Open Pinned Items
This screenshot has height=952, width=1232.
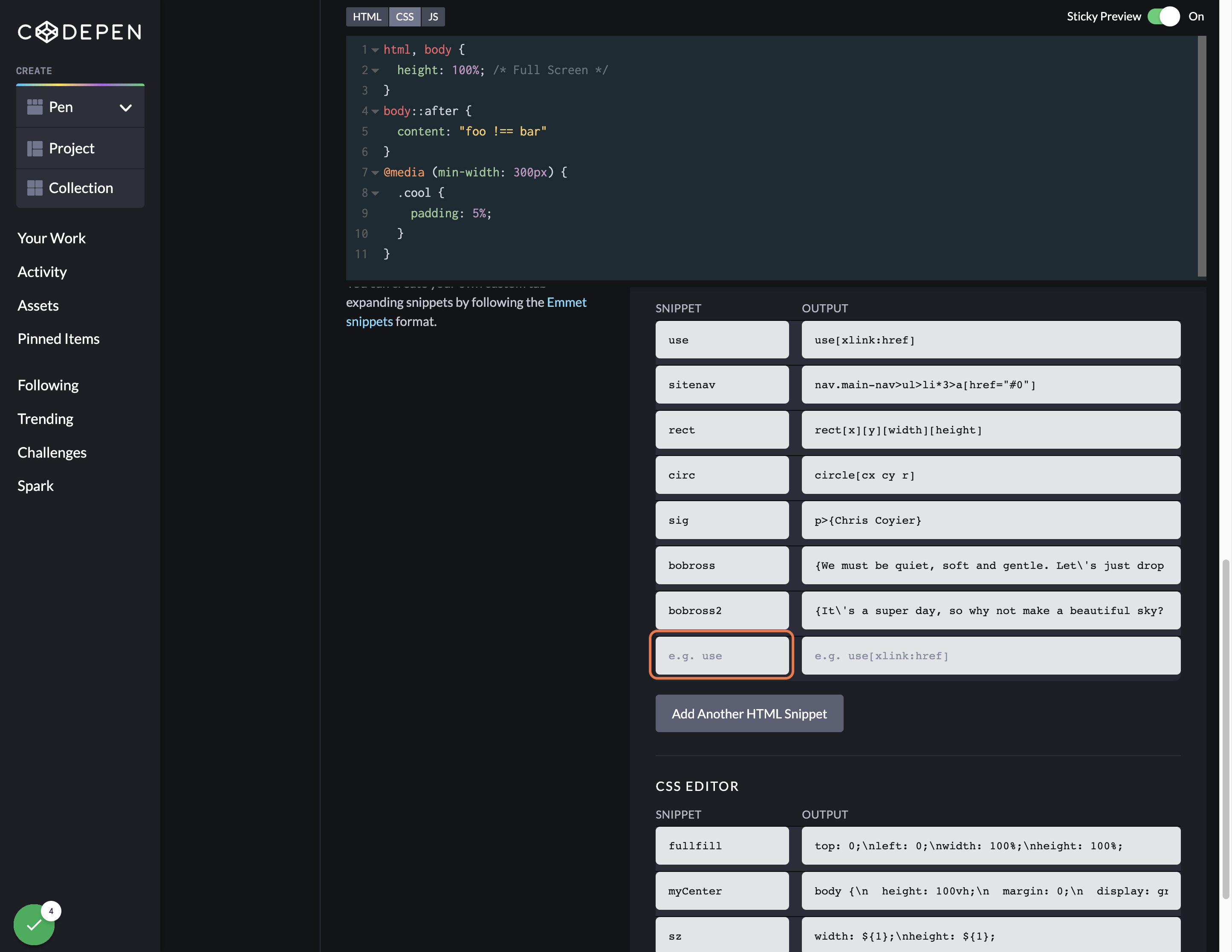pos(58,339)
